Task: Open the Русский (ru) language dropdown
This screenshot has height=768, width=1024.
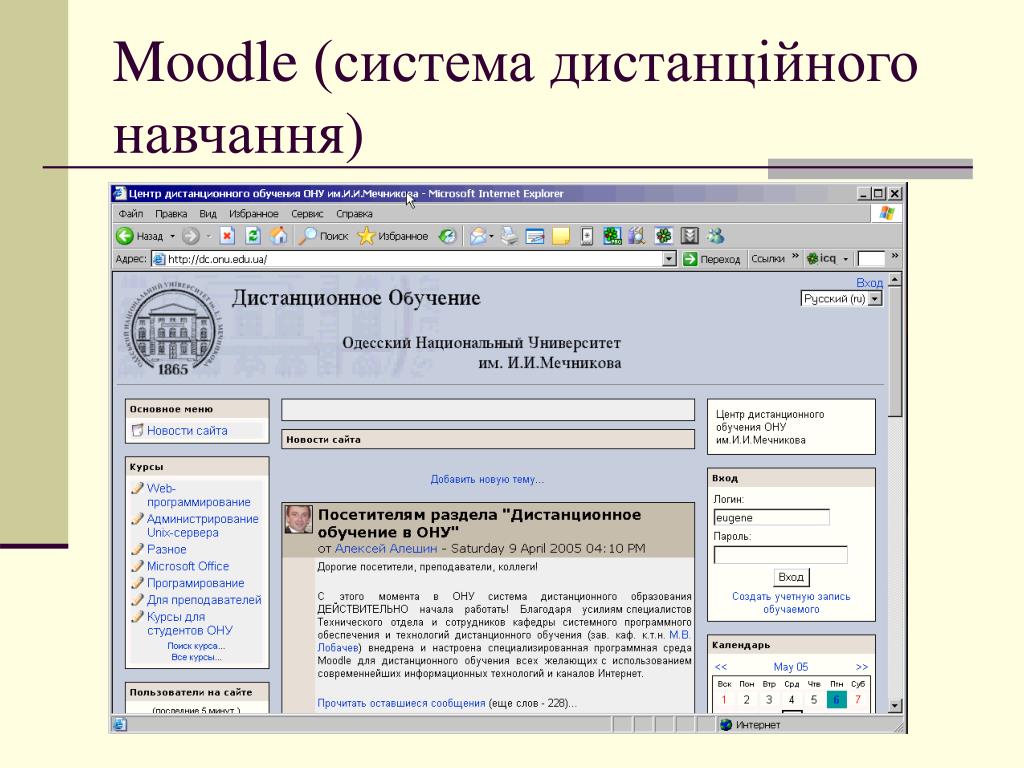Action: [x=841, y=298]
